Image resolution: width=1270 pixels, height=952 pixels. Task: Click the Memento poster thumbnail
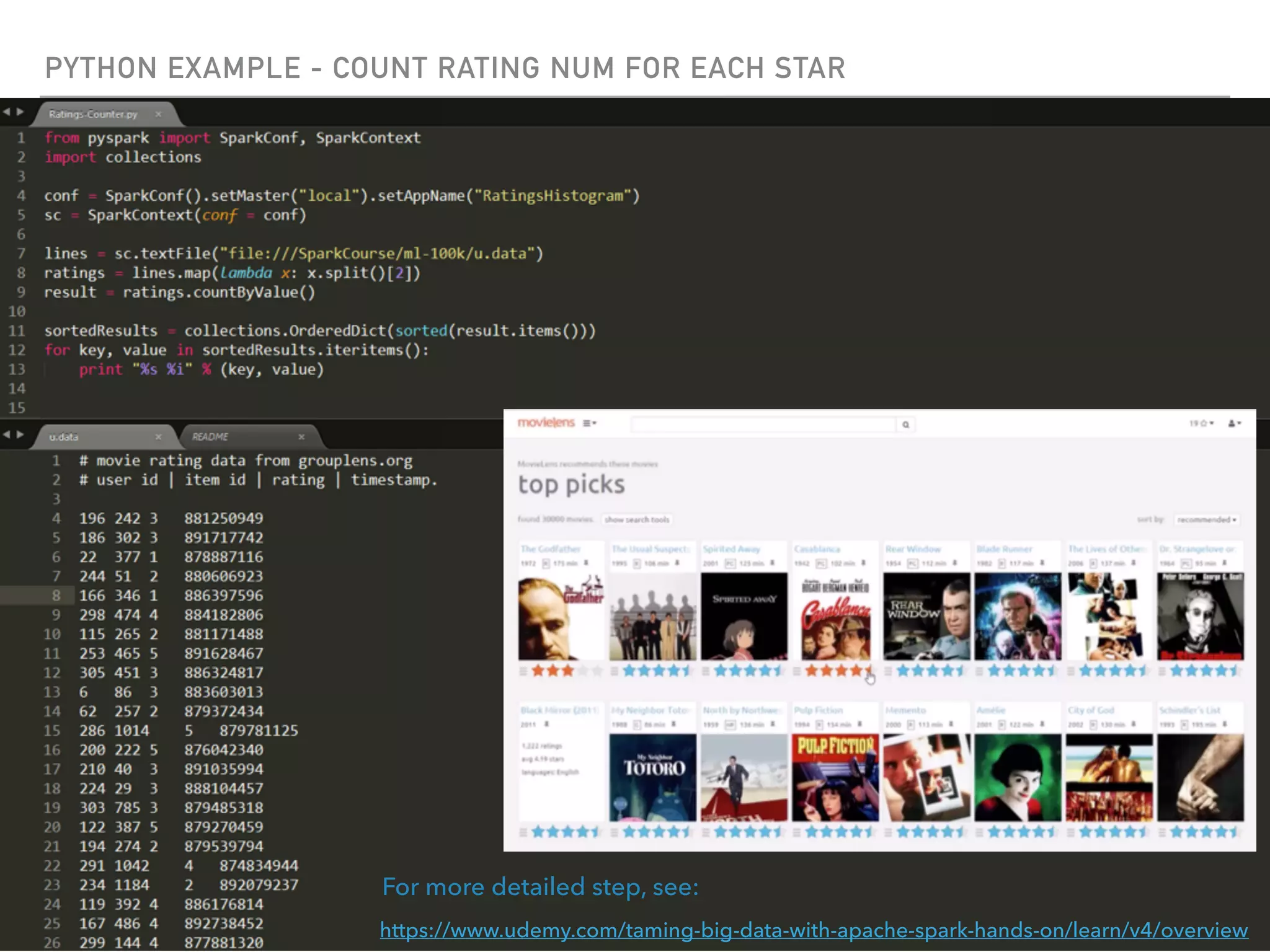[x=926, y=778]
